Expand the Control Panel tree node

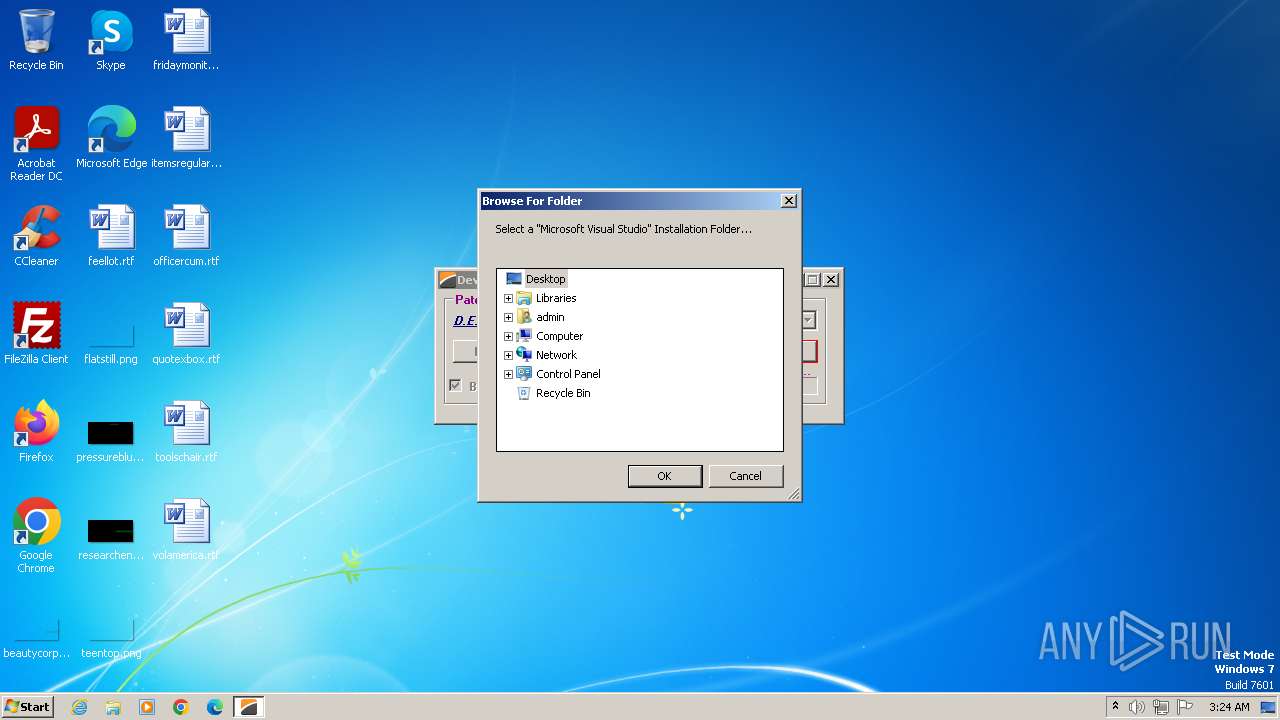click(x=508, y=374)
